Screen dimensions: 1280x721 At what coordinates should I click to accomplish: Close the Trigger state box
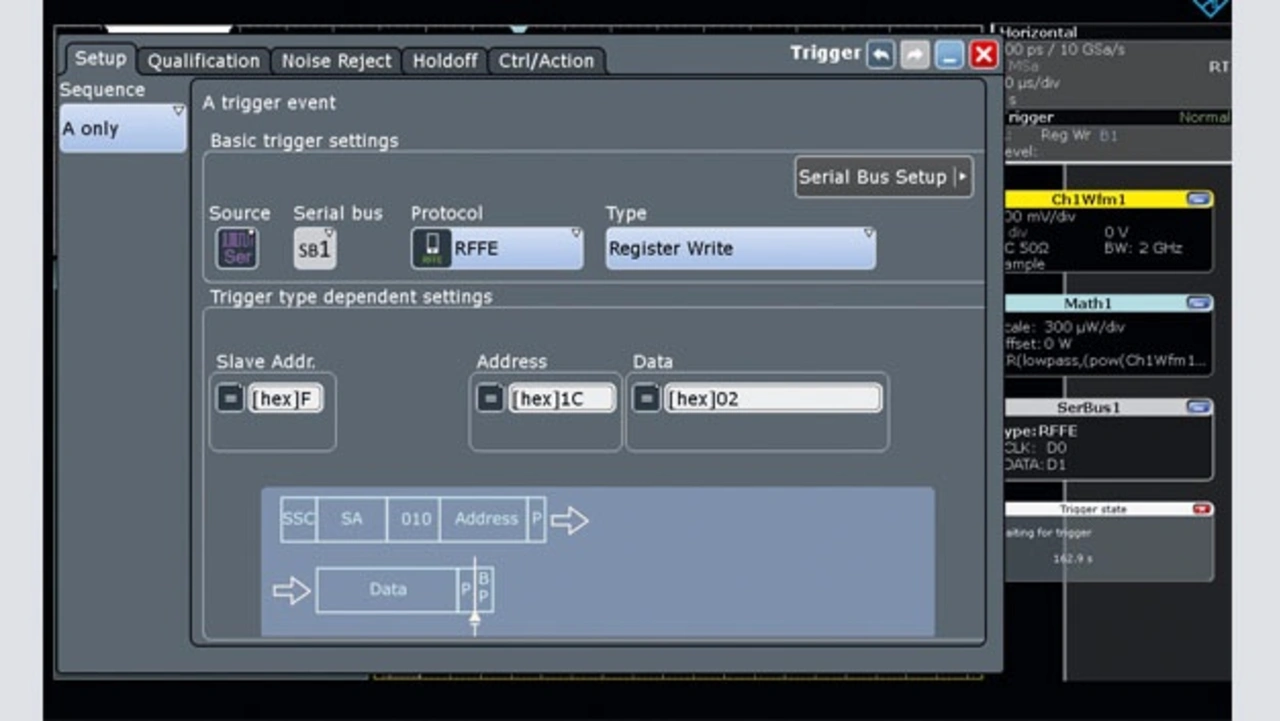point(1201,509)
